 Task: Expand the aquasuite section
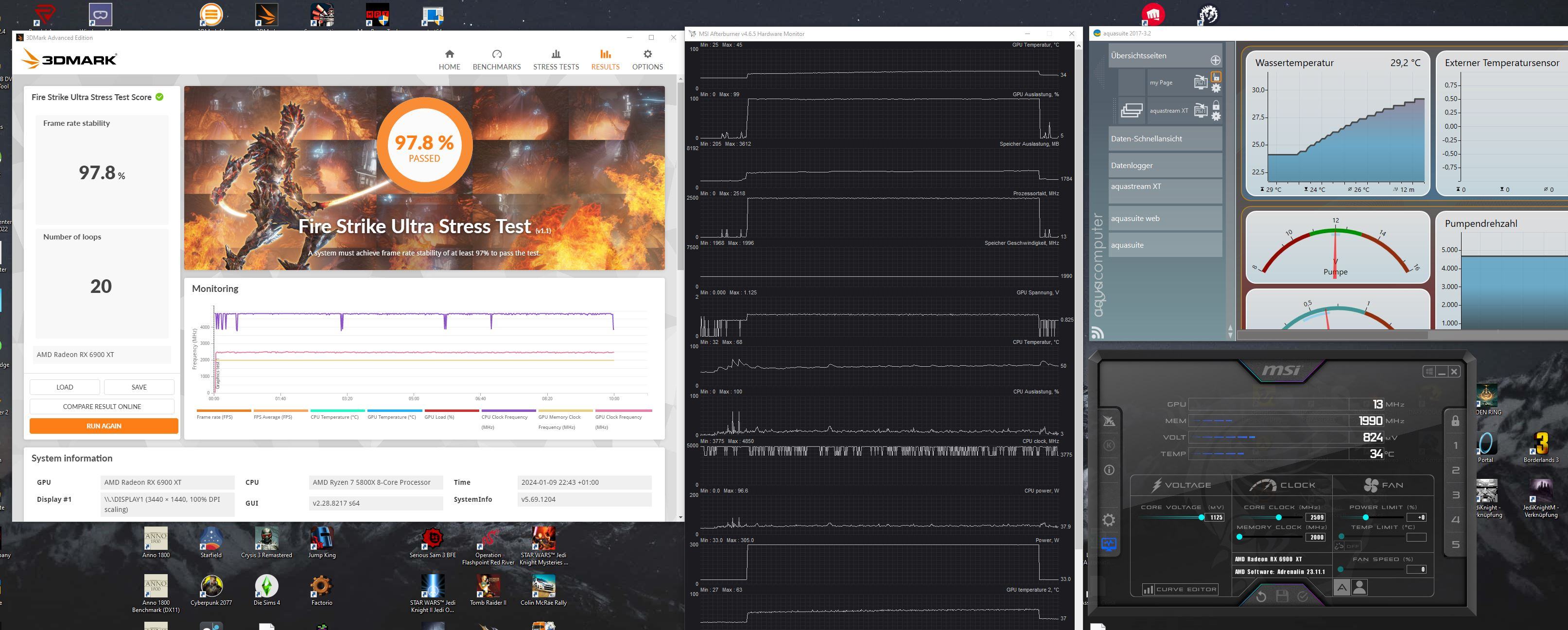[x=1165, y=245]
